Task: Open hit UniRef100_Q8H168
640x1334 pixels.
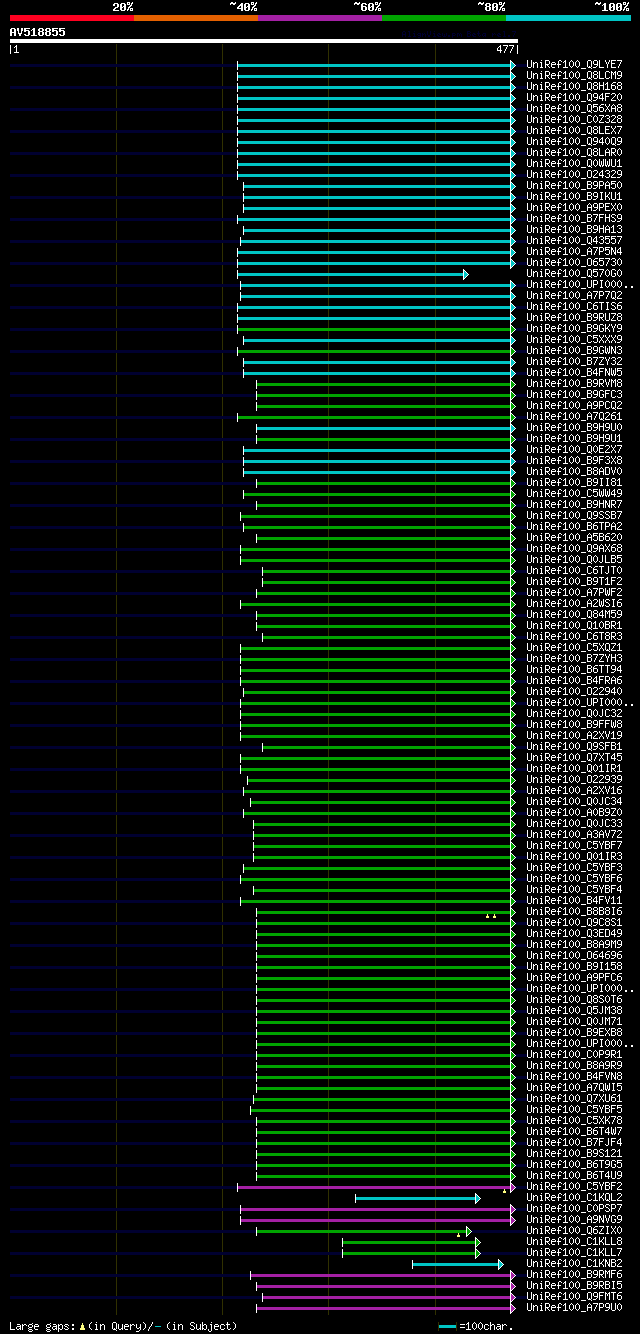Action: pos(574,87)
